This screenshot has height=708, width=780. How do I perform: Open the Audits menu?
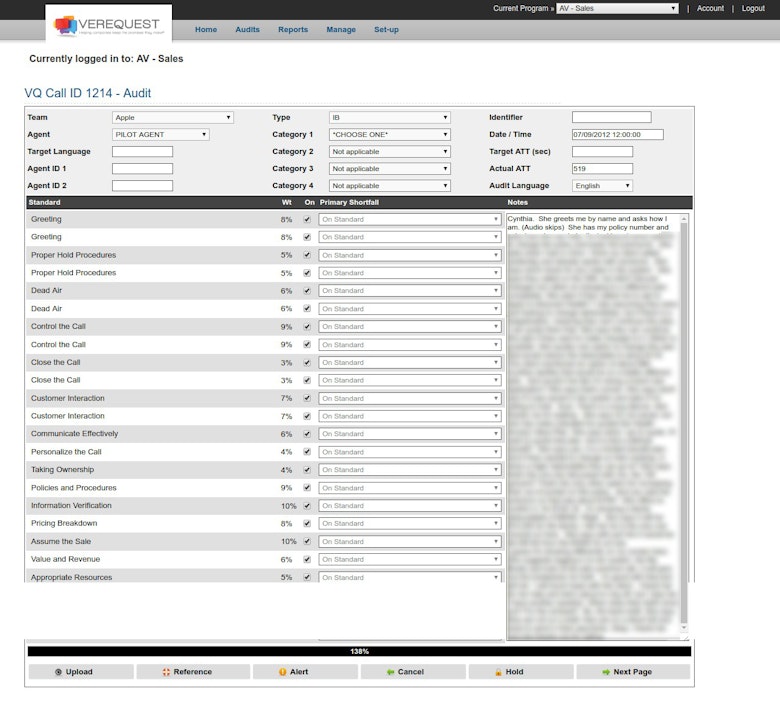(247, 30)
